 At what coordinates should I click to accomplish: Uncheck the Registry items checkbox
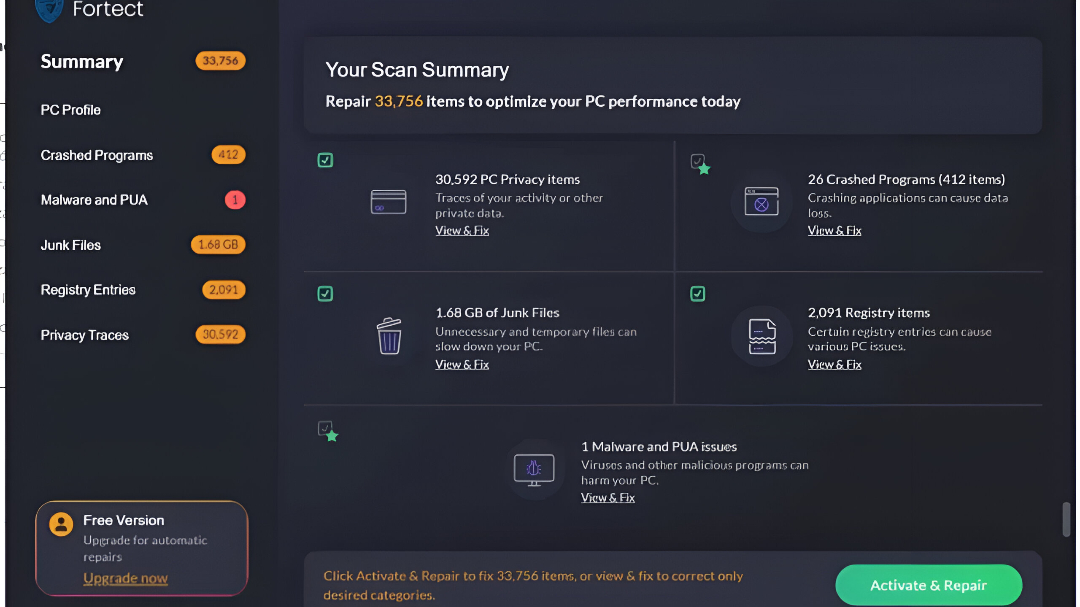(698, 294)
